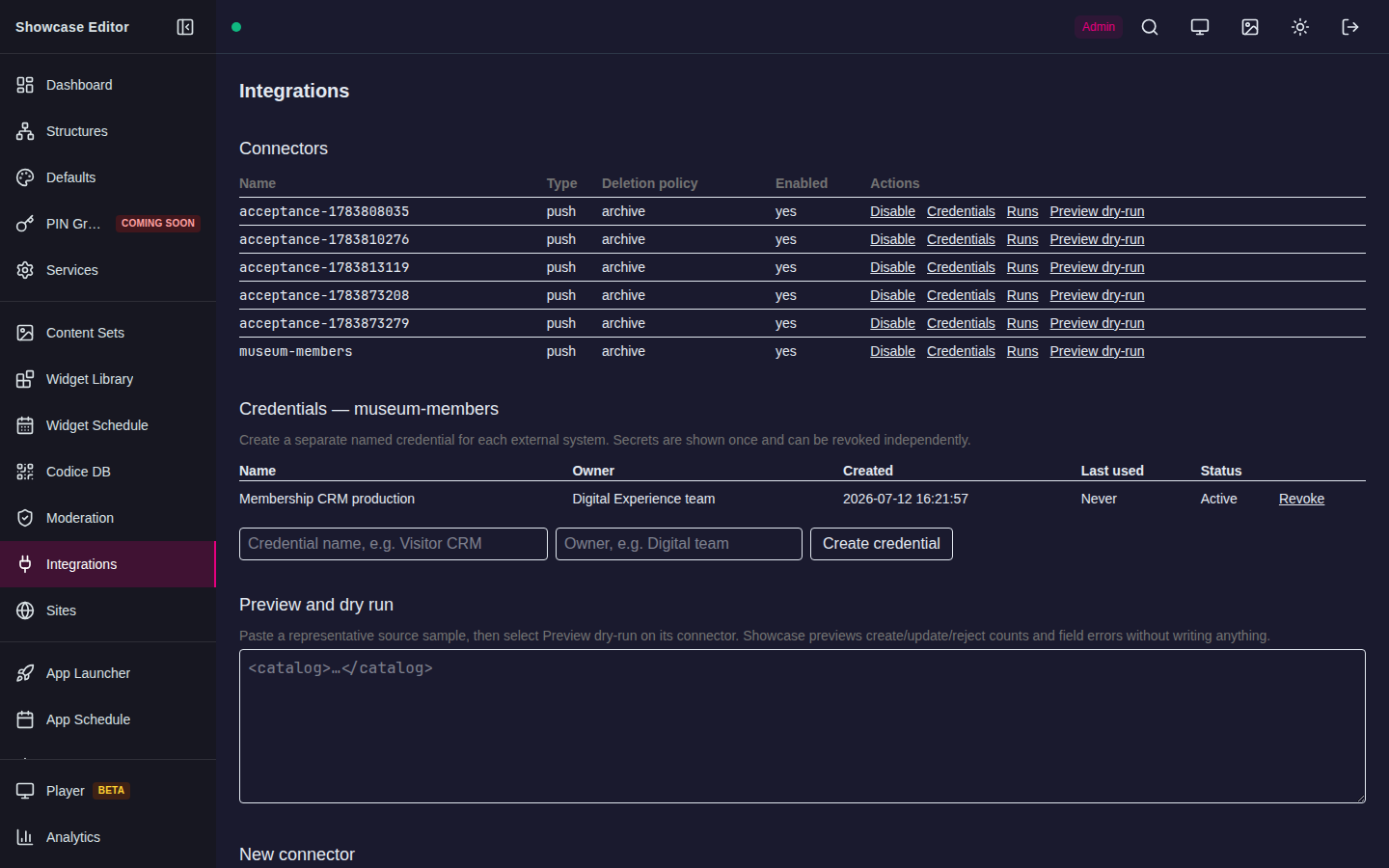Toggle light/dark theme sun icon
Viewport: 1389px width, 868px height.
(x=1300, y=27)
